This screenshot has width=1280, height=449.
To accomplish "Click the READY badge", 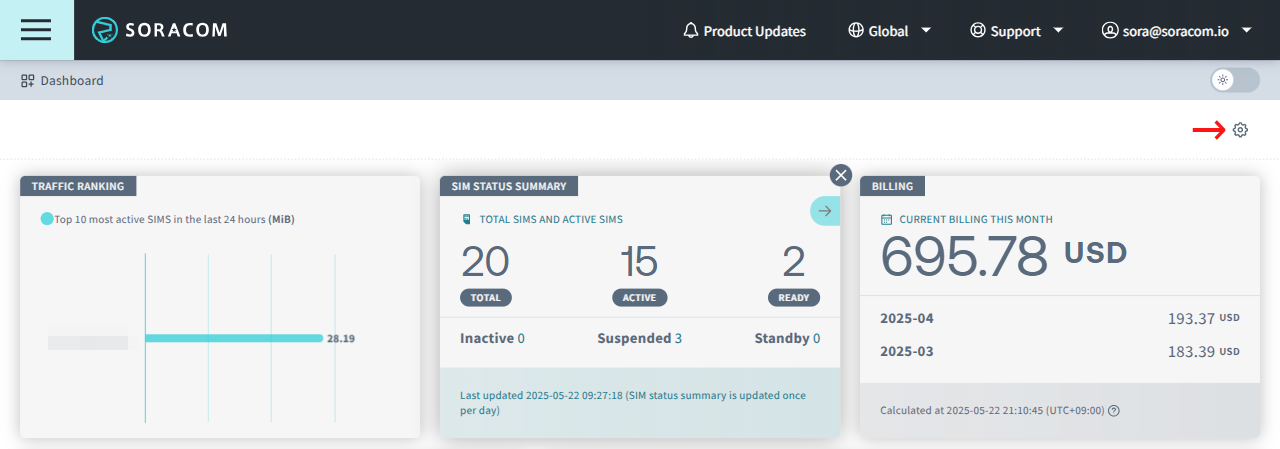I will click(794, 297).
